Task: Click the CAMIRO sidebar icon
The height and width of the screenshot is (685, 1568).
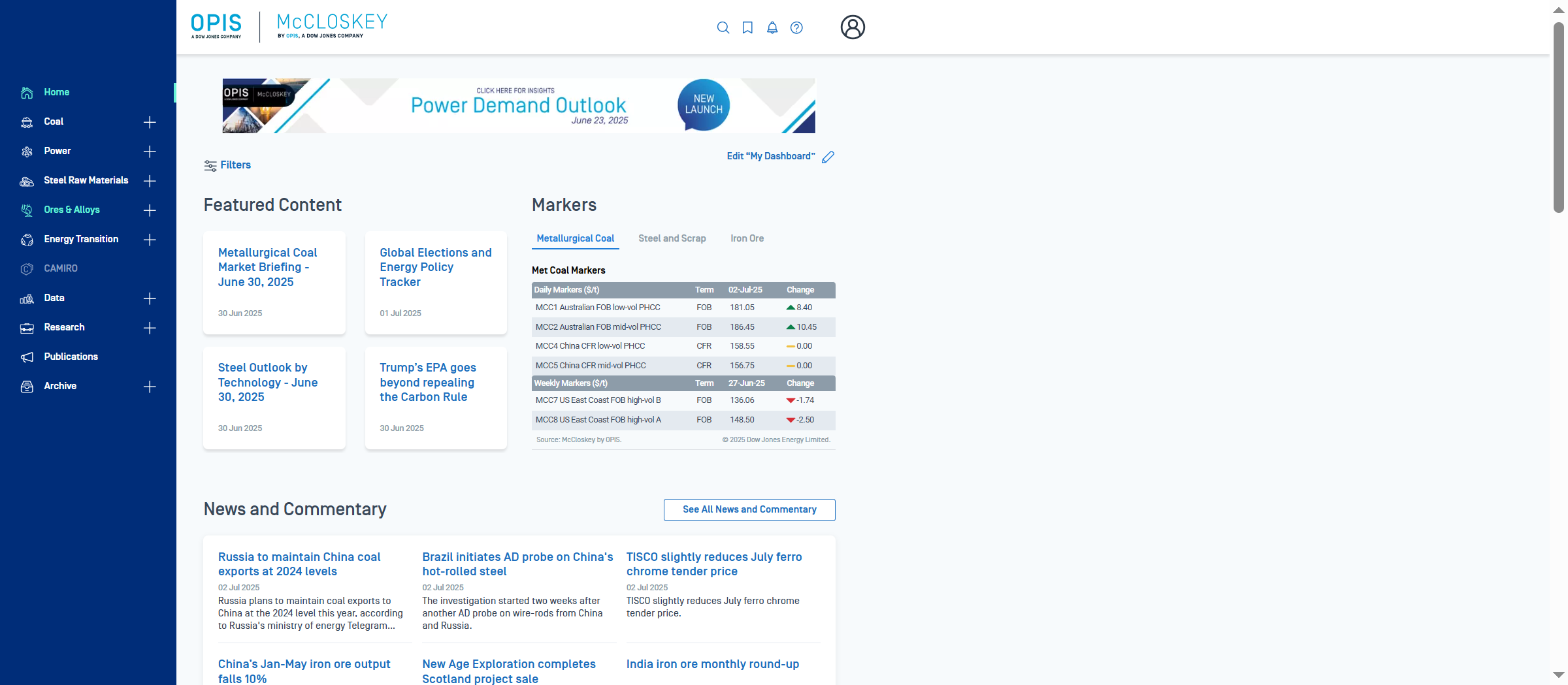Action: (27, 269)
